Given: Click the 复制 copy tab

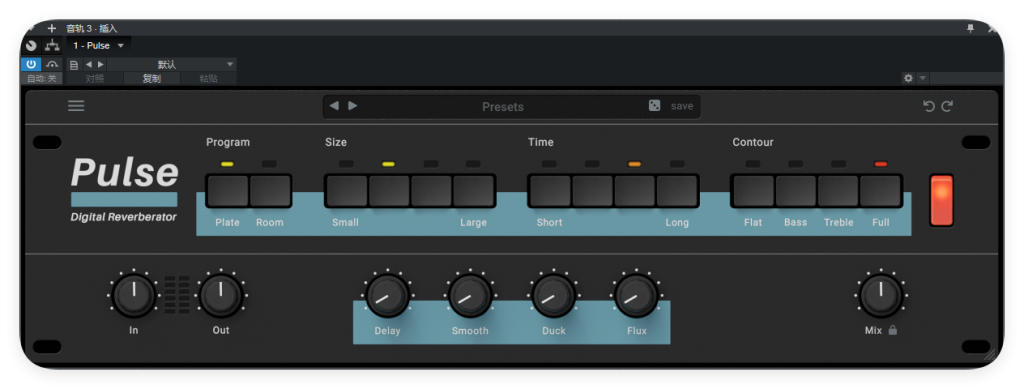Looking at the screenshot, I should point(152,78).
